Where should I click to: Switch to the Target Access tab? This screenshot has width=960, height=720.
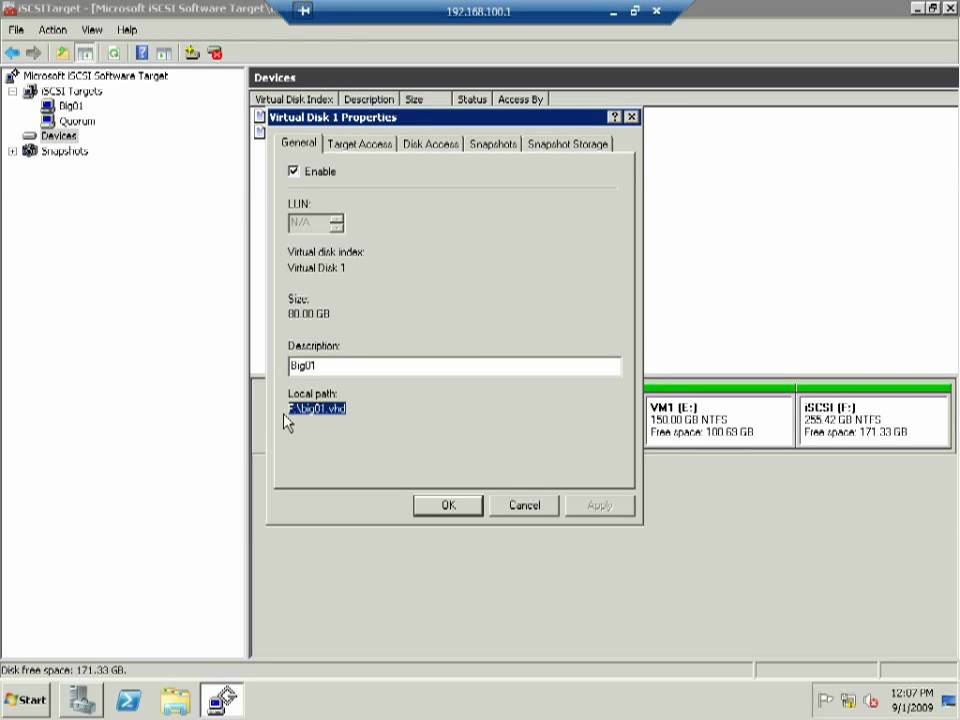tap(359, 144)
